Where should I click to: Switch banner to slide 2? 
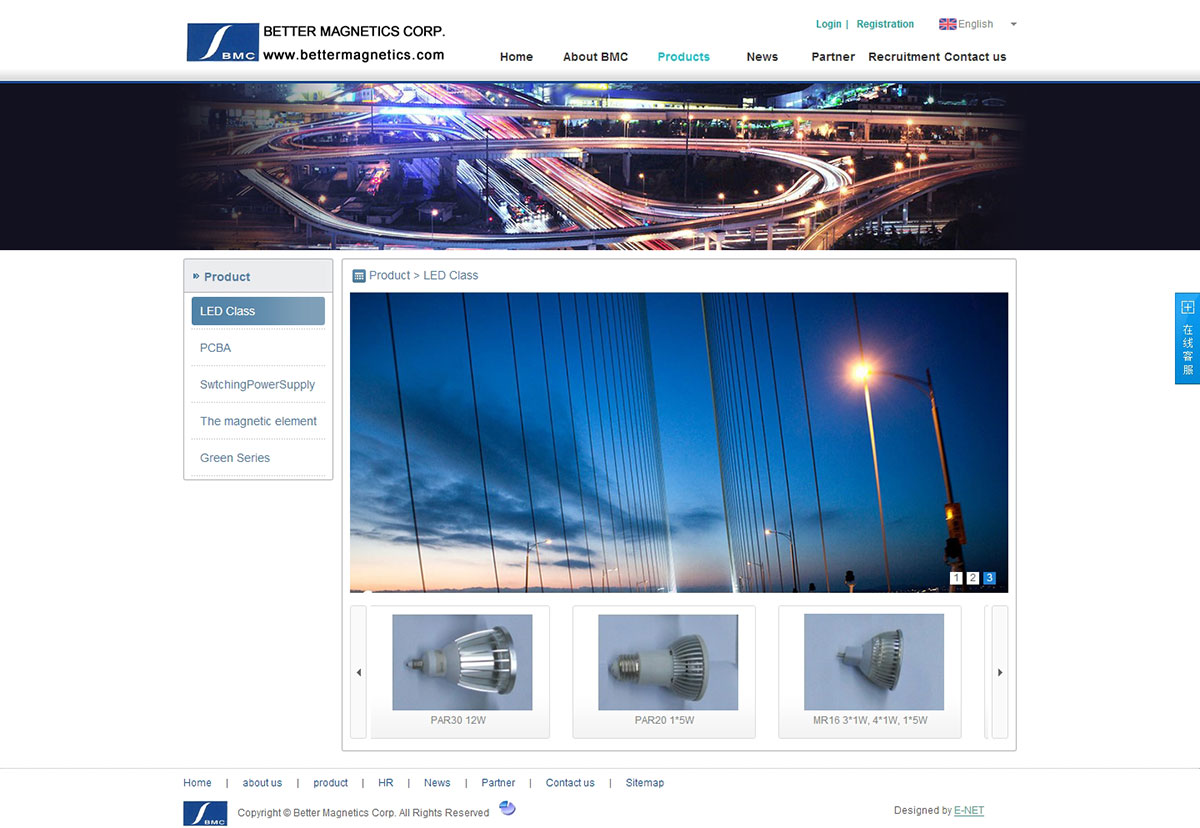click(x=973, y=578)
